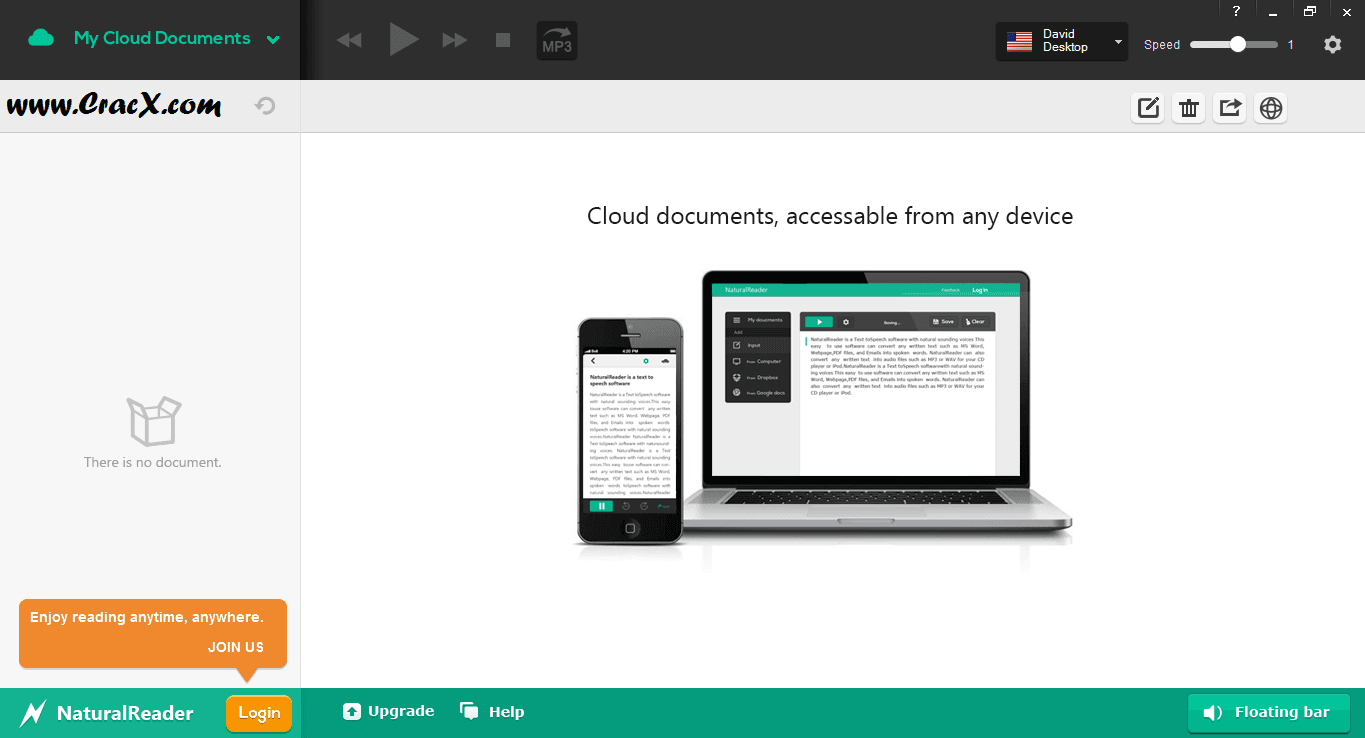Open the David Desktop voice selector

click(x=1062, y=42)
